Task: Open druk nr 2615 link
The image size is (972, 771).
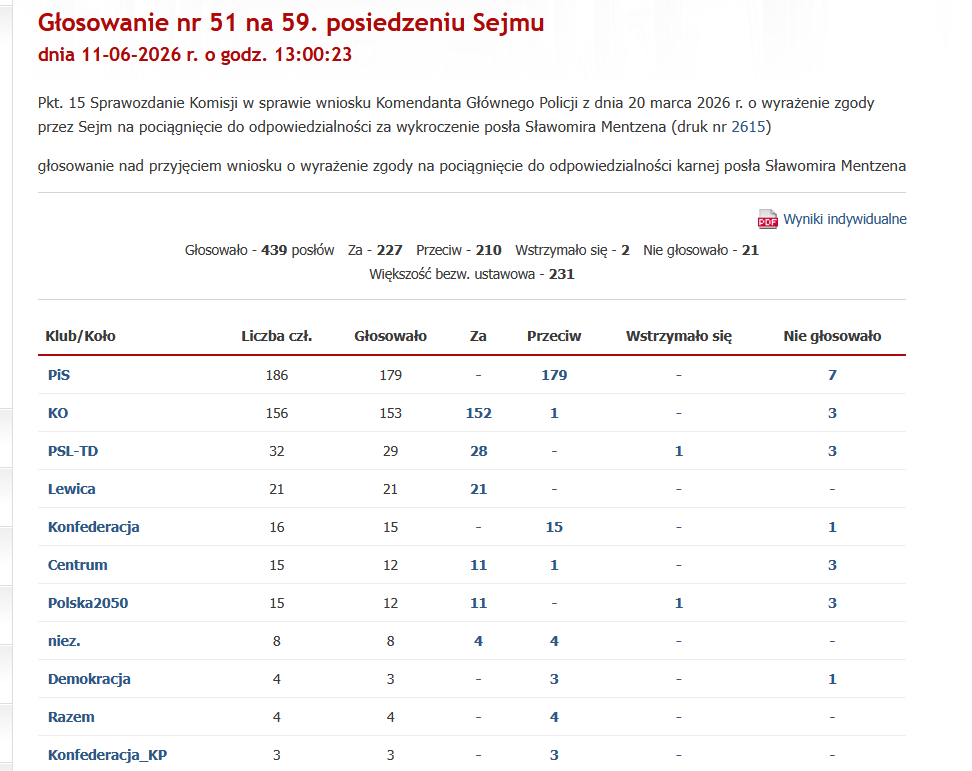Action: (x=748, y=127)
